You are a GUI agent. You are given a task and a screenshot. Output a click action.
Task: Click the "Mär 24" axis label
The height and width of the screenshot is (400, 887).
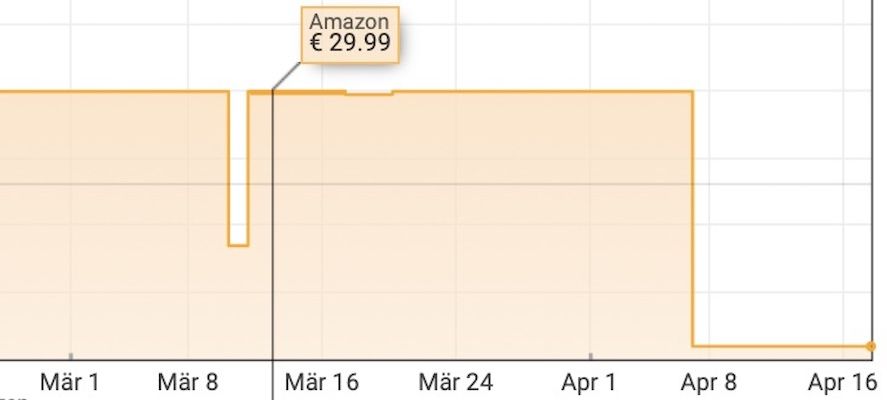tap(456, 382)
